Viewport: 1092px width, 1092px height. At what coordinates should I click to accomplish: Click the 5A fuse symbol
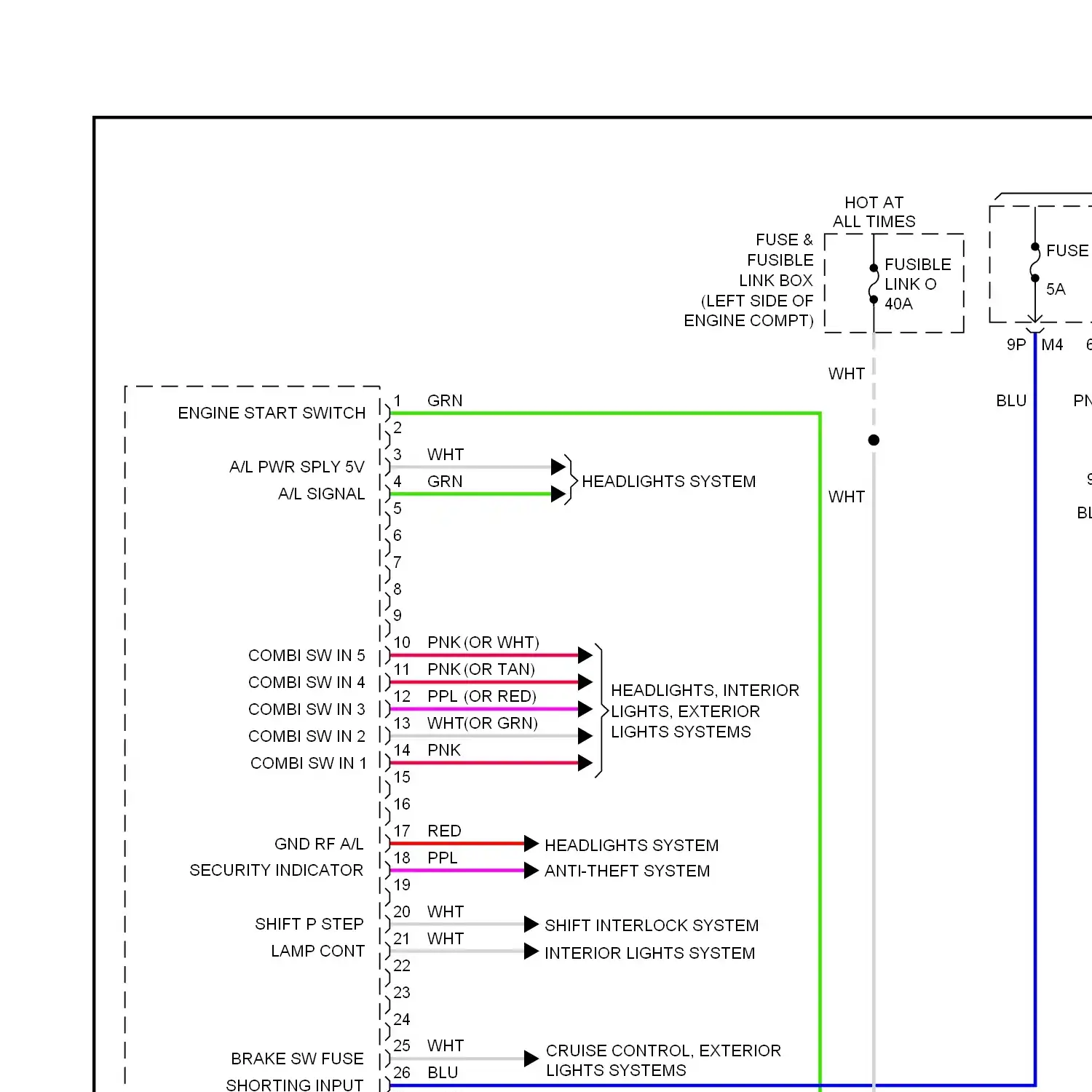1034,263
